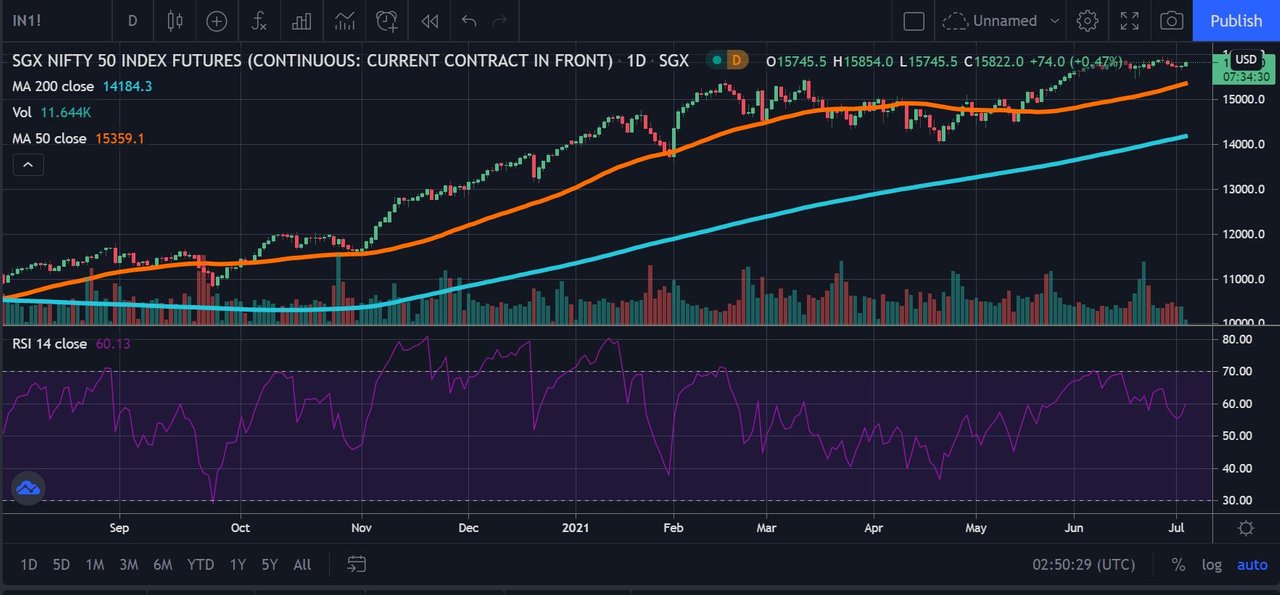The height and width of the screenshot is (595, 1280).
Task: Open the Financials bar-chart icon
Action: pyautogui.click(x=301, y=20)
